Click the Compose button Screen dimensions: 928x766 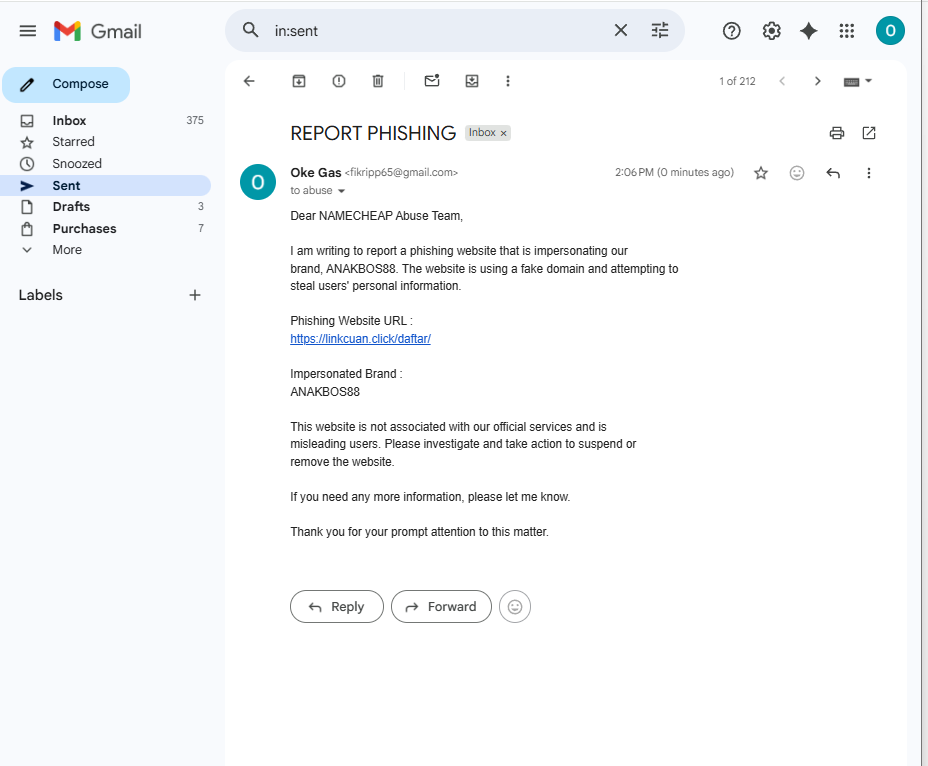66,85
